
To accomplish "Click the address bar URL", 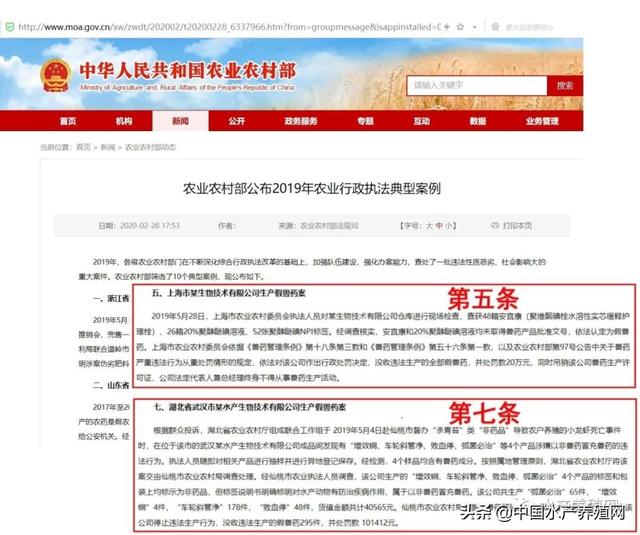I will coord(230,27).
